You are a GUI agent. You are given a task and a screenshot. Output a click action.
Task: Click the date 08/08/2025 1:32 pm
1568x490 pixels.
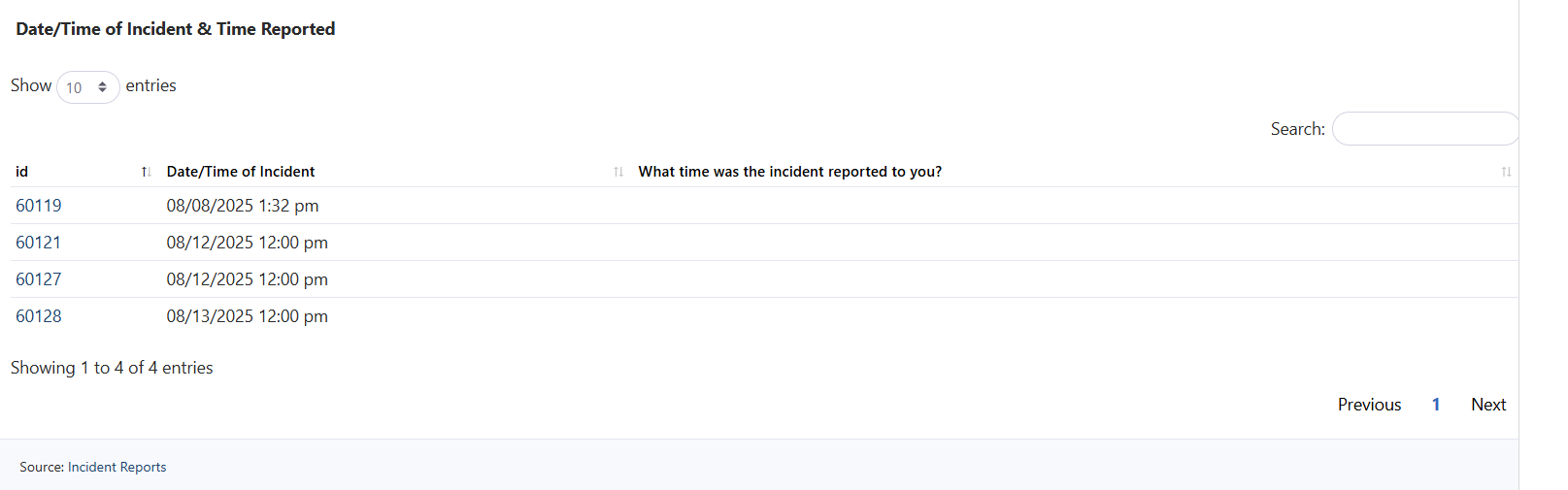243,206
